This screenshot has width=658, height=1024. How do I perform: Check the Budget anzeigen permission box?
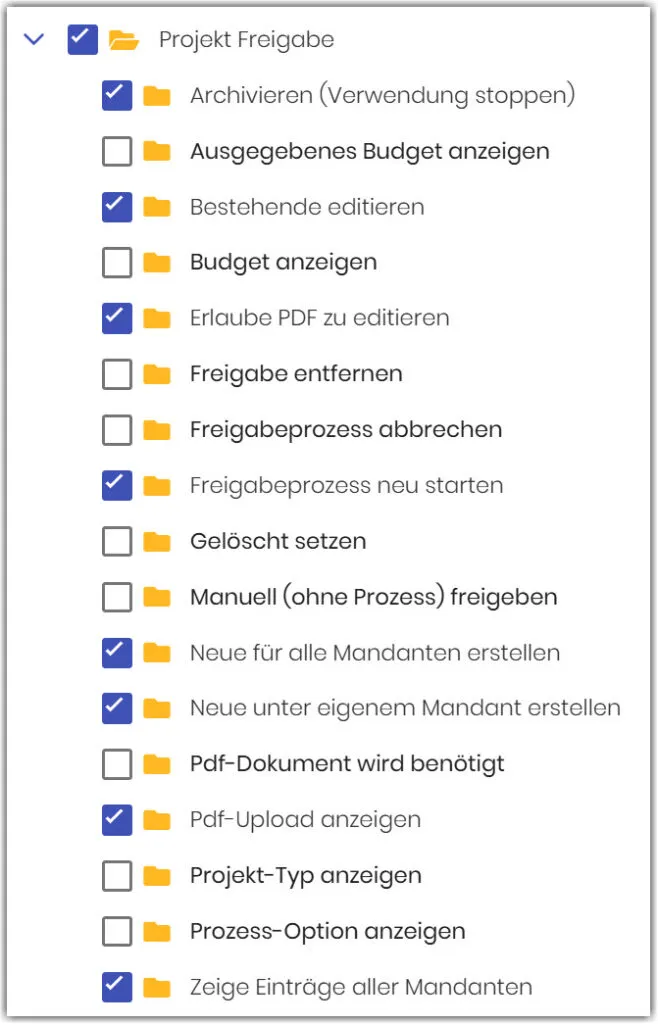point(117,263)
